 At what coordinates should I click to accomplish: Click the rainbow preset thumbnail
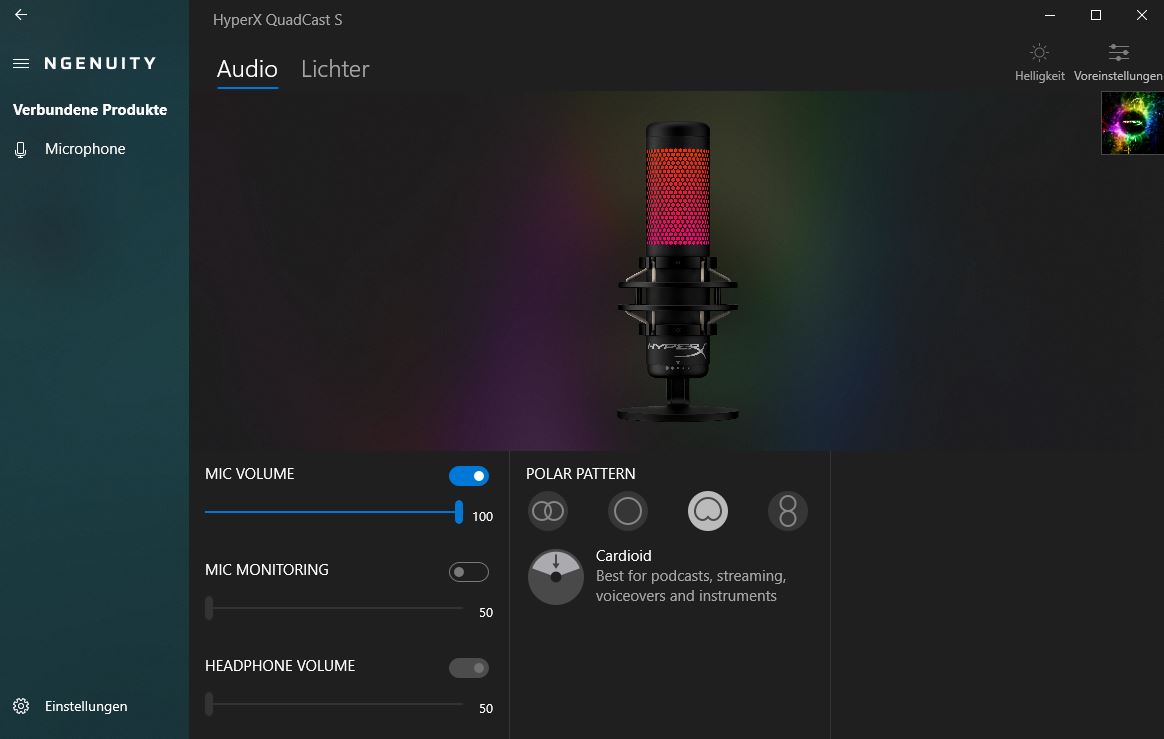tap(1132, 123)
